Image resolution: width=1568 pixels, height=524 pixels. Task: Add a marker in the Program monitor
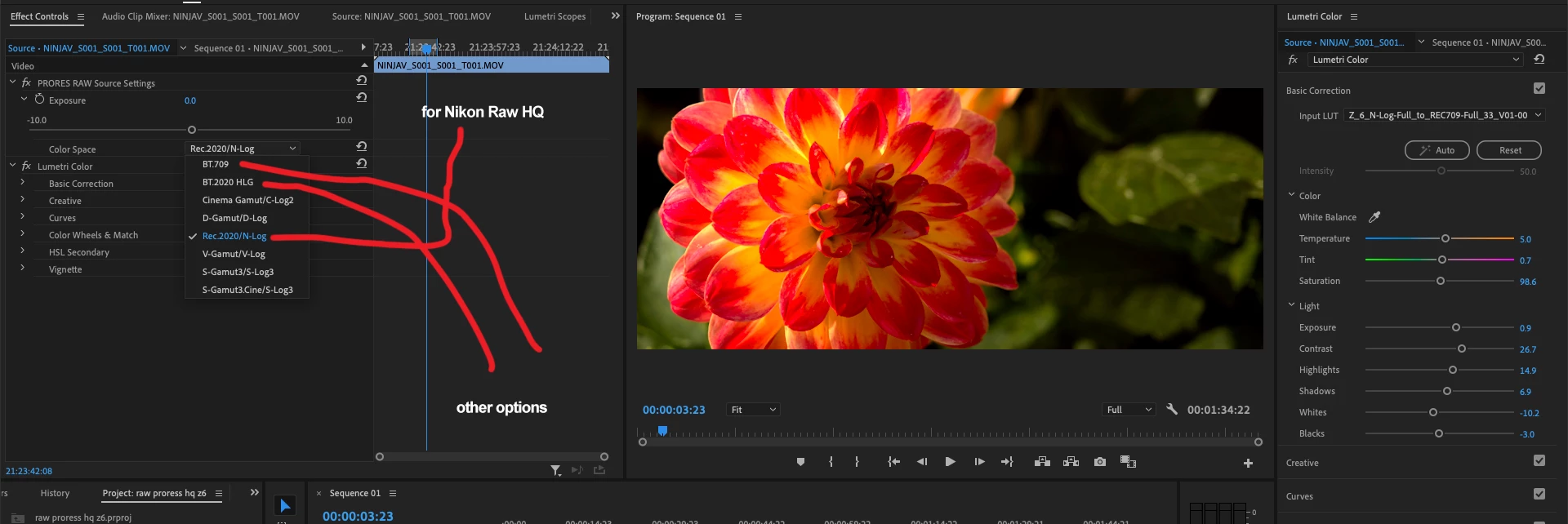pyautogui.click(x=800, y=462)
